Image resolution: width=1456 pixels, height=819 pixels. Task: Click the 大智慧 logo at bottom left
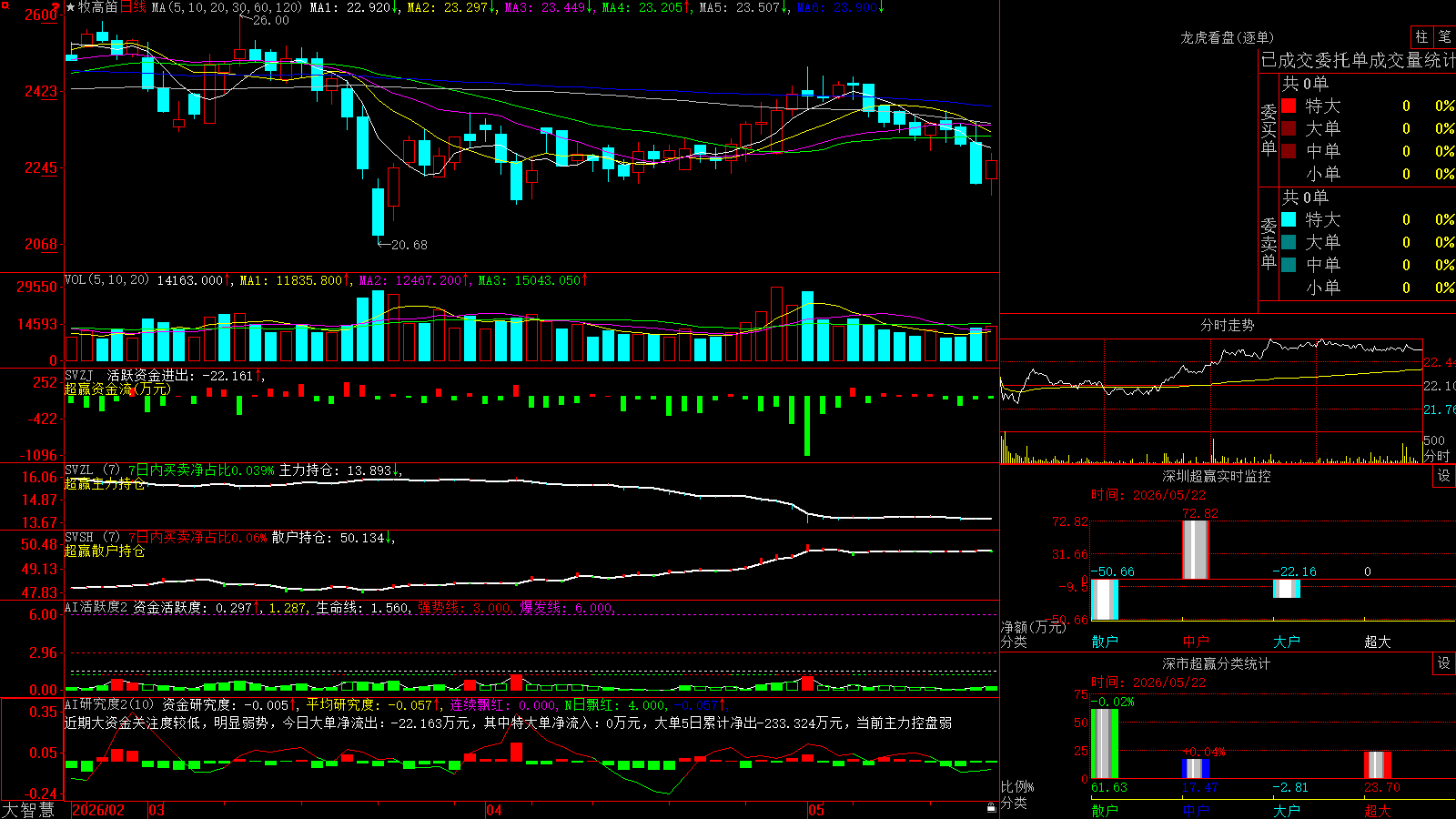click(x=28, y=810)
